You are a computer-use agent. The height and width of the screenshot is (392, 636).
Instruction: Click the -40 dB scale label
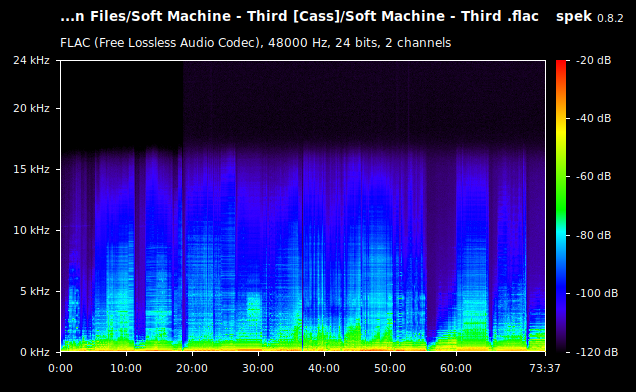[593, 118]
